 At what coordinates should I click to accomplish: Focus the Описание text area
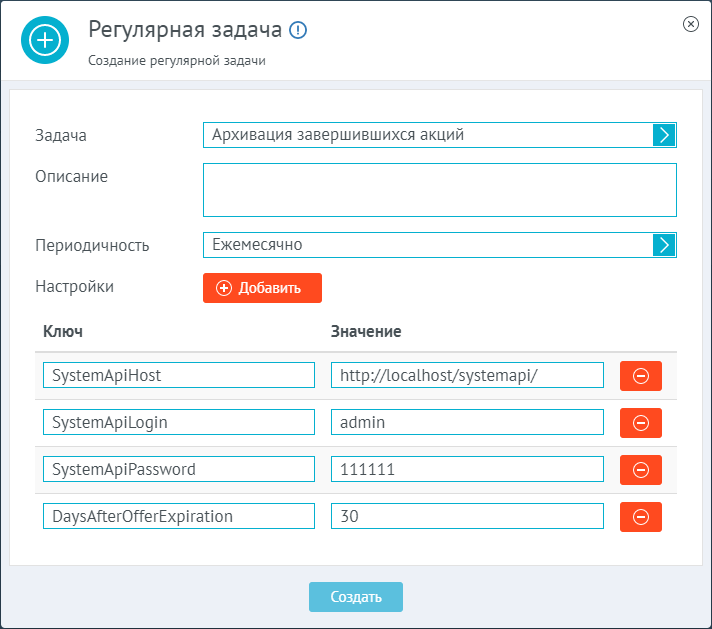click(440, 190)
